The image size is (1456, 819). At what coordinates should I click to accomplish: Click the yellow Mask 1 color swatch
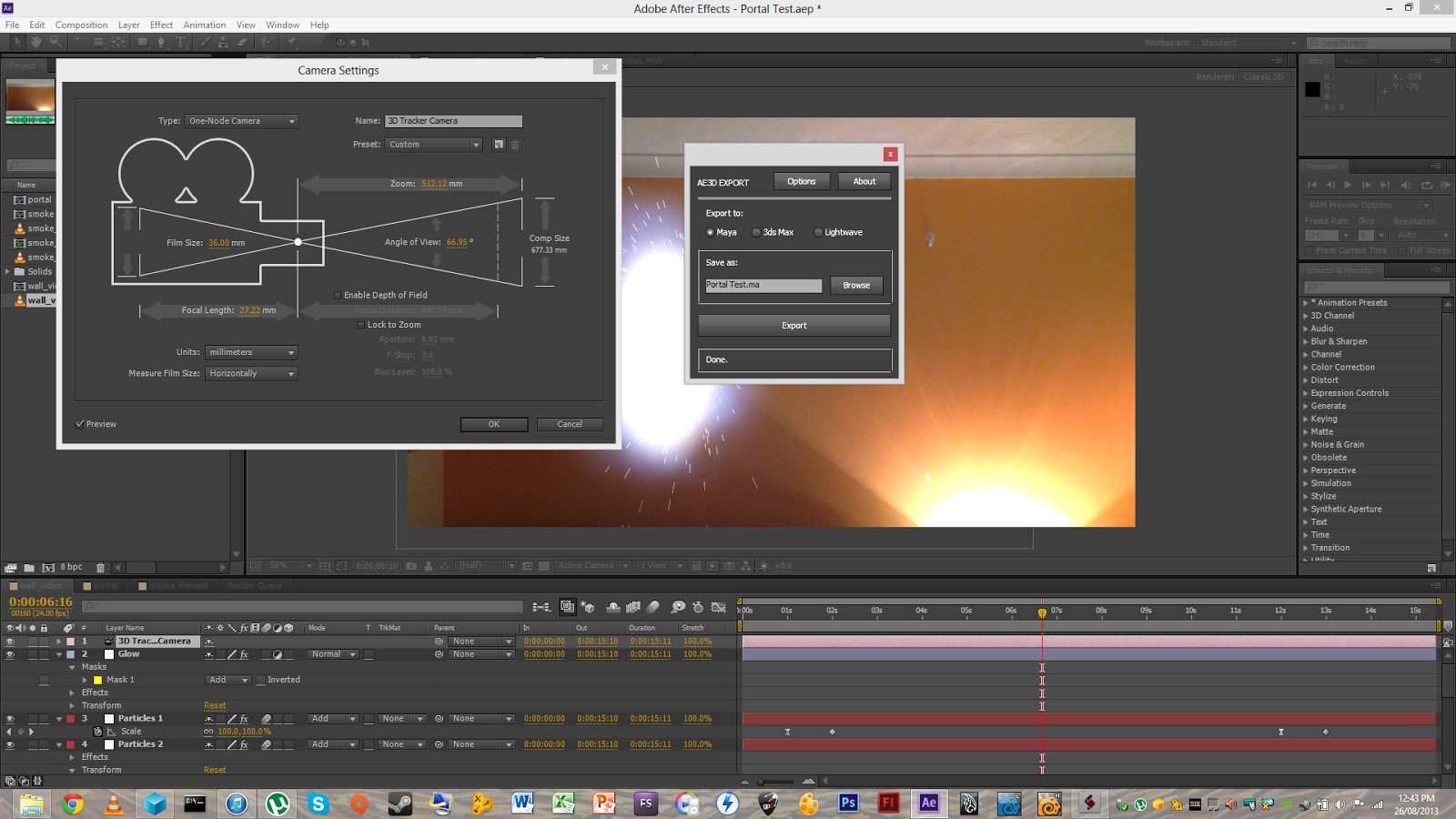point(97,680)
